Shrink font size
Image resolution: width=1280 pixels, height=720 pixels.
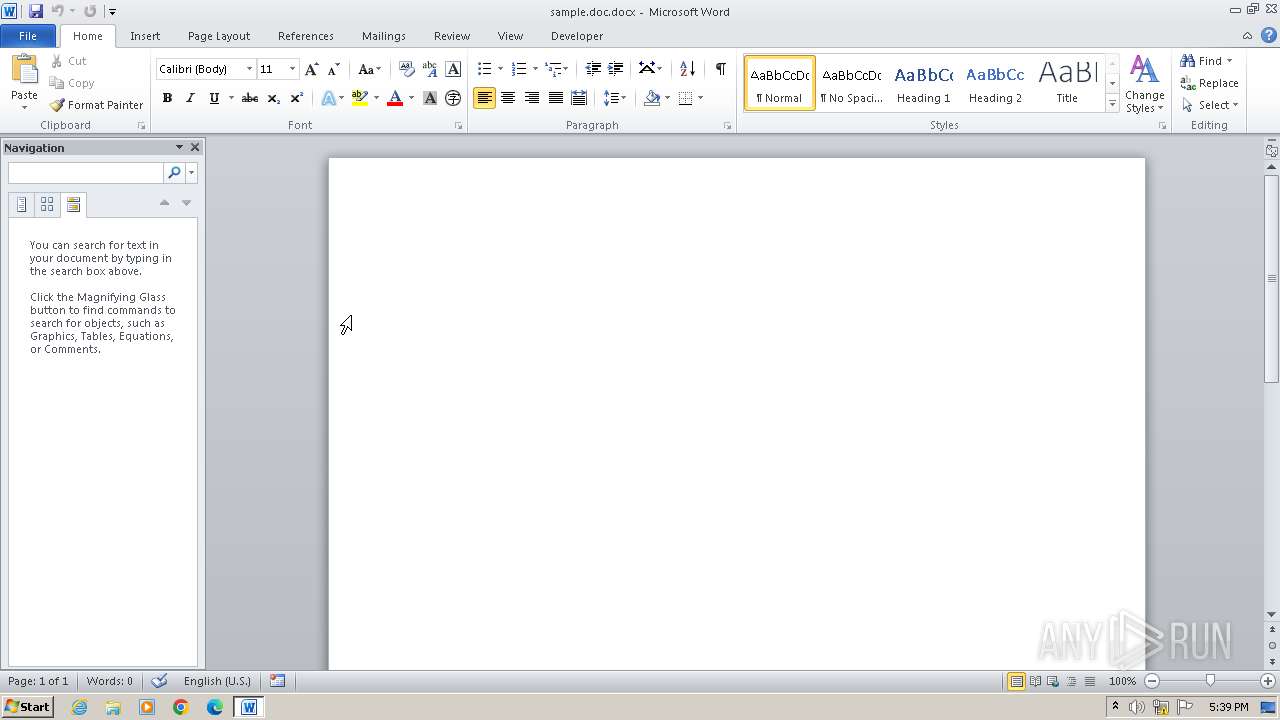tap(334, 69)
